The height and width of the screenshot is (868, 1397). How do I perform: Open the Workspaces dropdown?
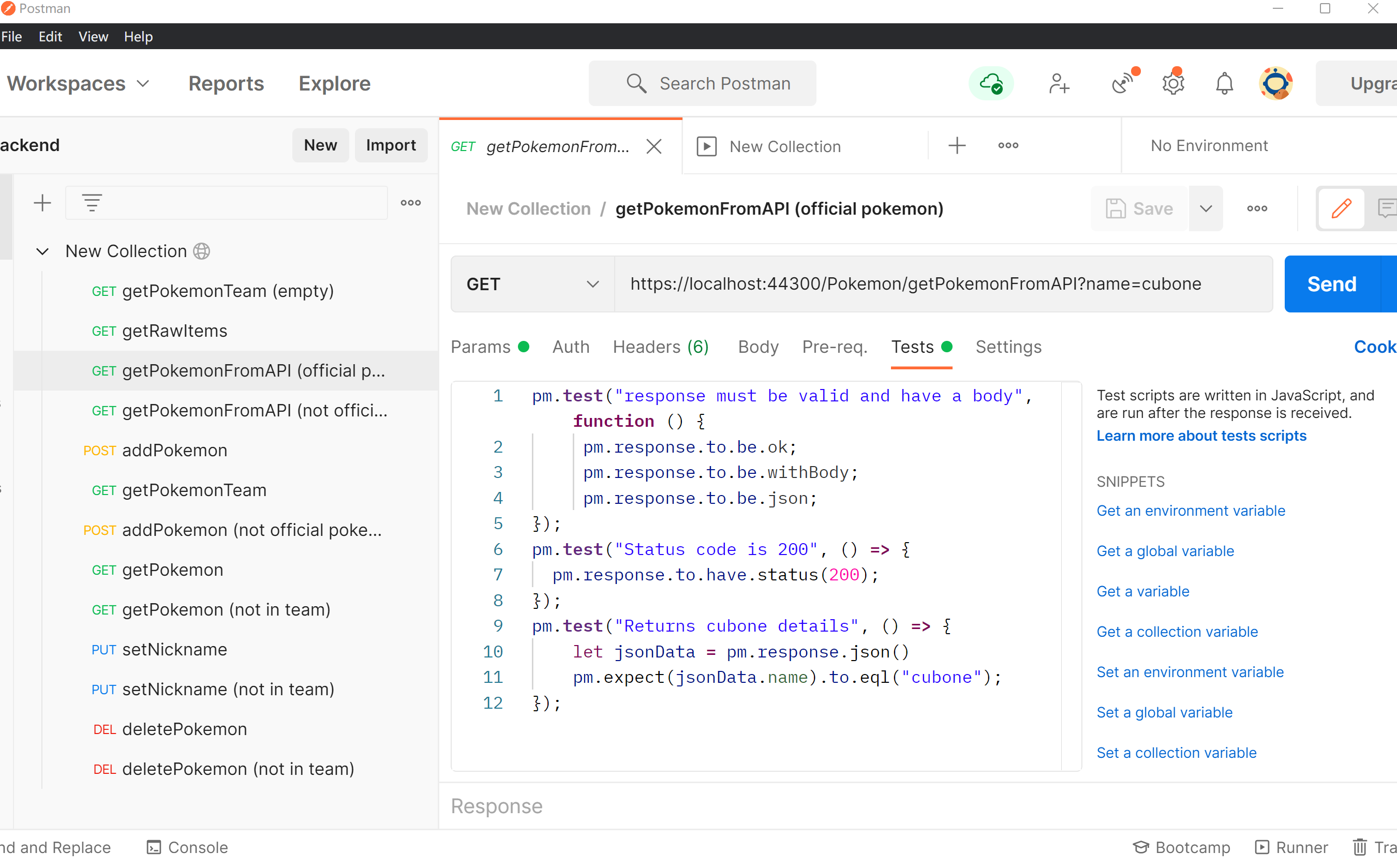[79, 83]
